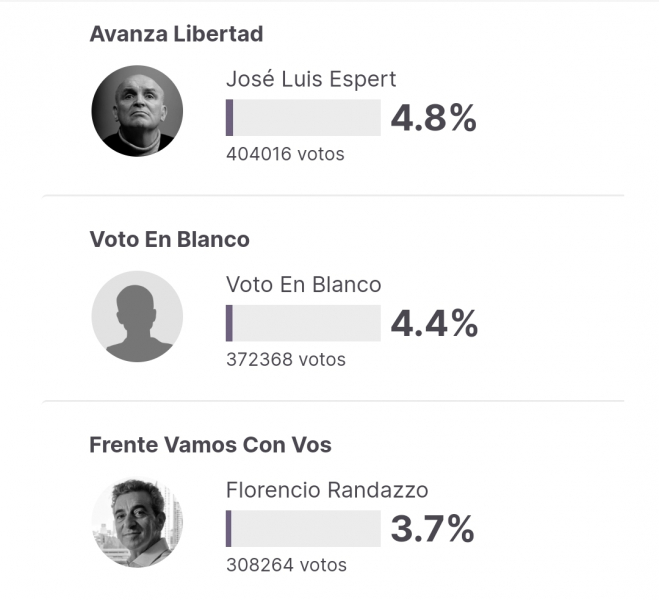Select the Voto En Blanco bold heading
The height and width of the screenshot is (600, 659).
coord(169,239)
